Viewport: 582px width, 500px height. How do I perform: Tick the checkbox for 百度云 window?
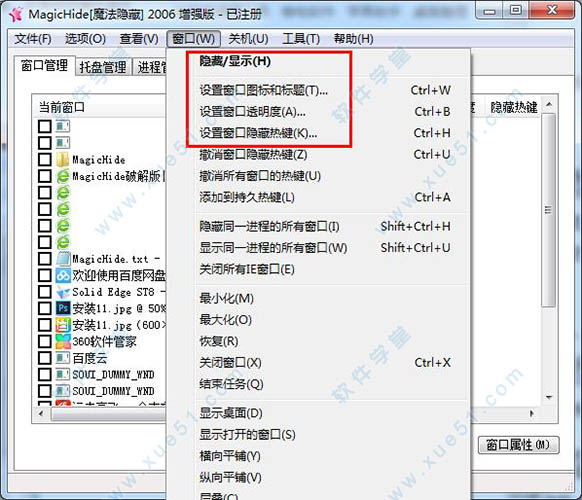[x=45, y=358]
